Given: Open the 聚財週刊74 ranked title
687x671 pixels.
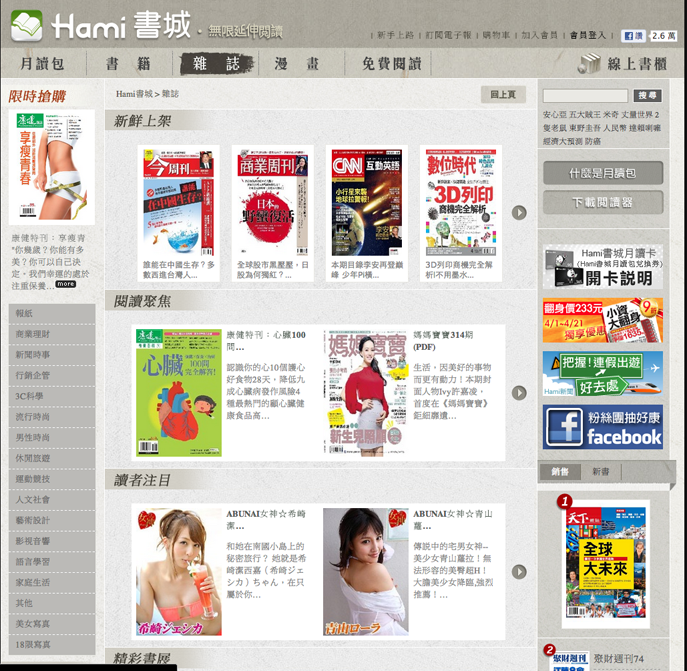Looking at the screenshot, I should click(x=619, y=659).
